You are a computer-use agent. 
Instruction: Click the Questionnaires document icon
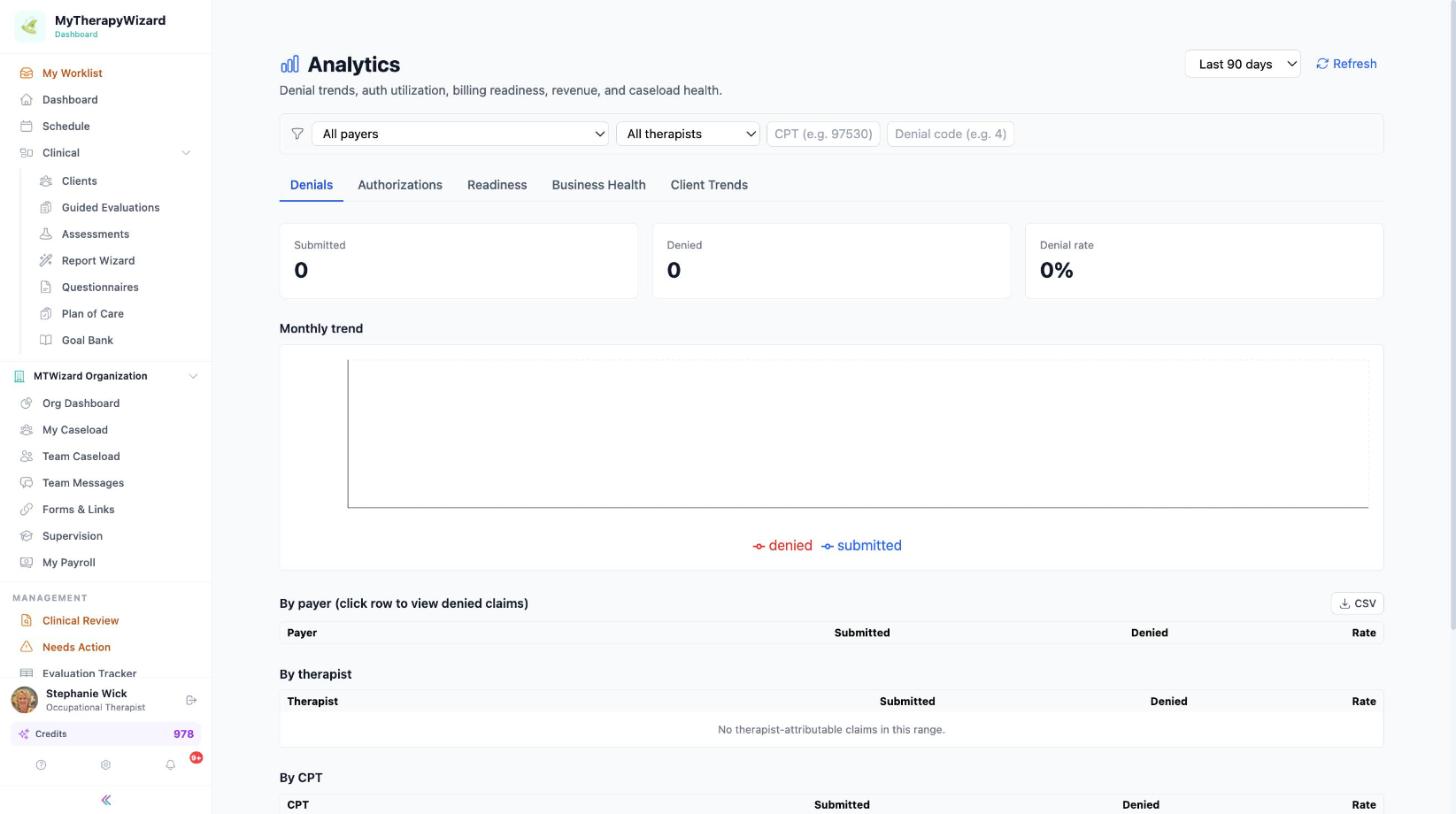(46, 287)
